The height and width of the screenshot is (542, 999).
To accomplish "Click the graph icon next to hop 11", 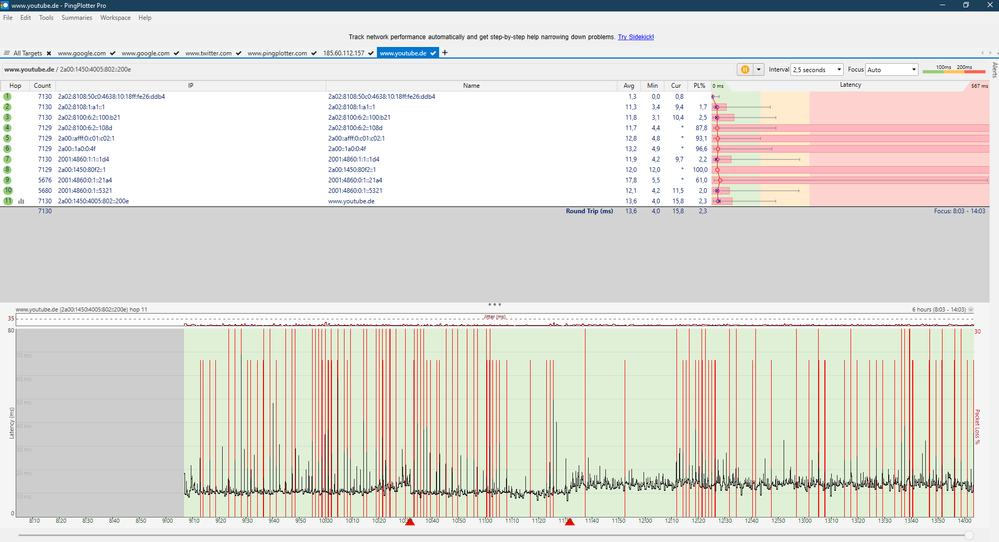I will pos(21,201).
